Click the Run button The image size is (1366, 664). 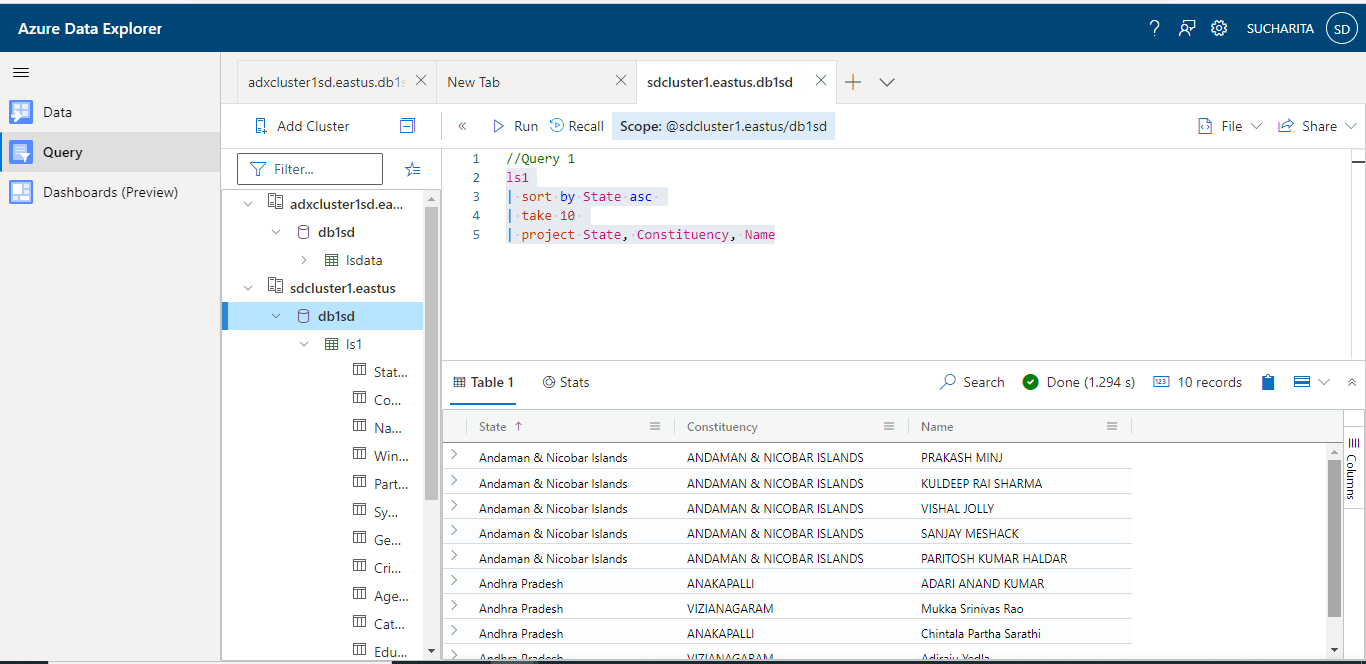(x=515, y=126)
